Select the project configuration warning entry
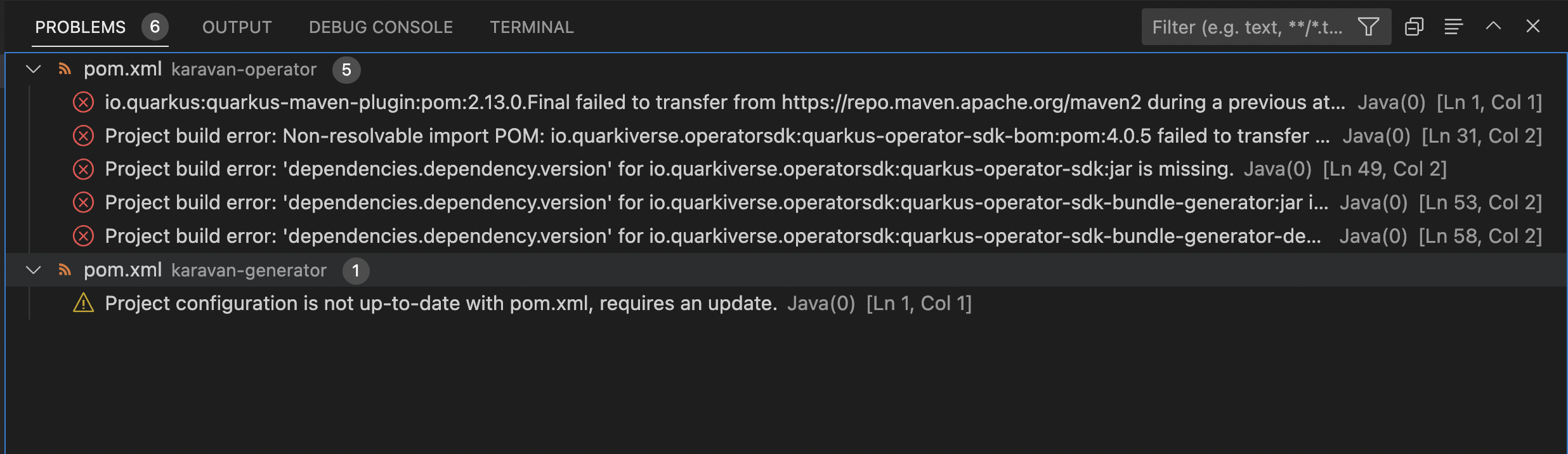Screen dimensions: 1568x454 click(x=444, y=303)
